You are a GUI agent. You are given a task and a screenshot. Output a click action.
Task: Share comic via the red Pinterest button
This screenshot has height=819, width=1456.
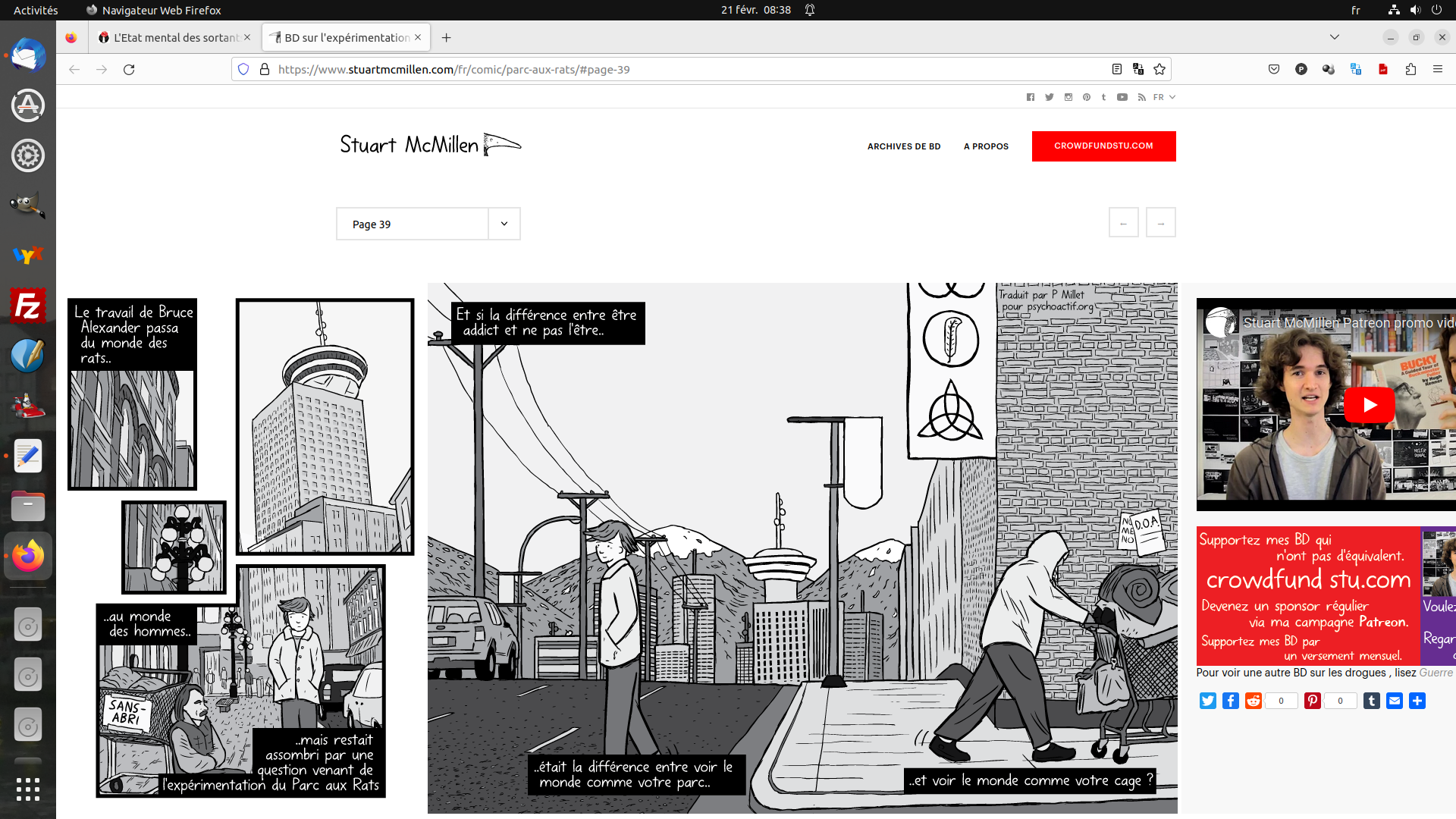tap(1313, 701)
